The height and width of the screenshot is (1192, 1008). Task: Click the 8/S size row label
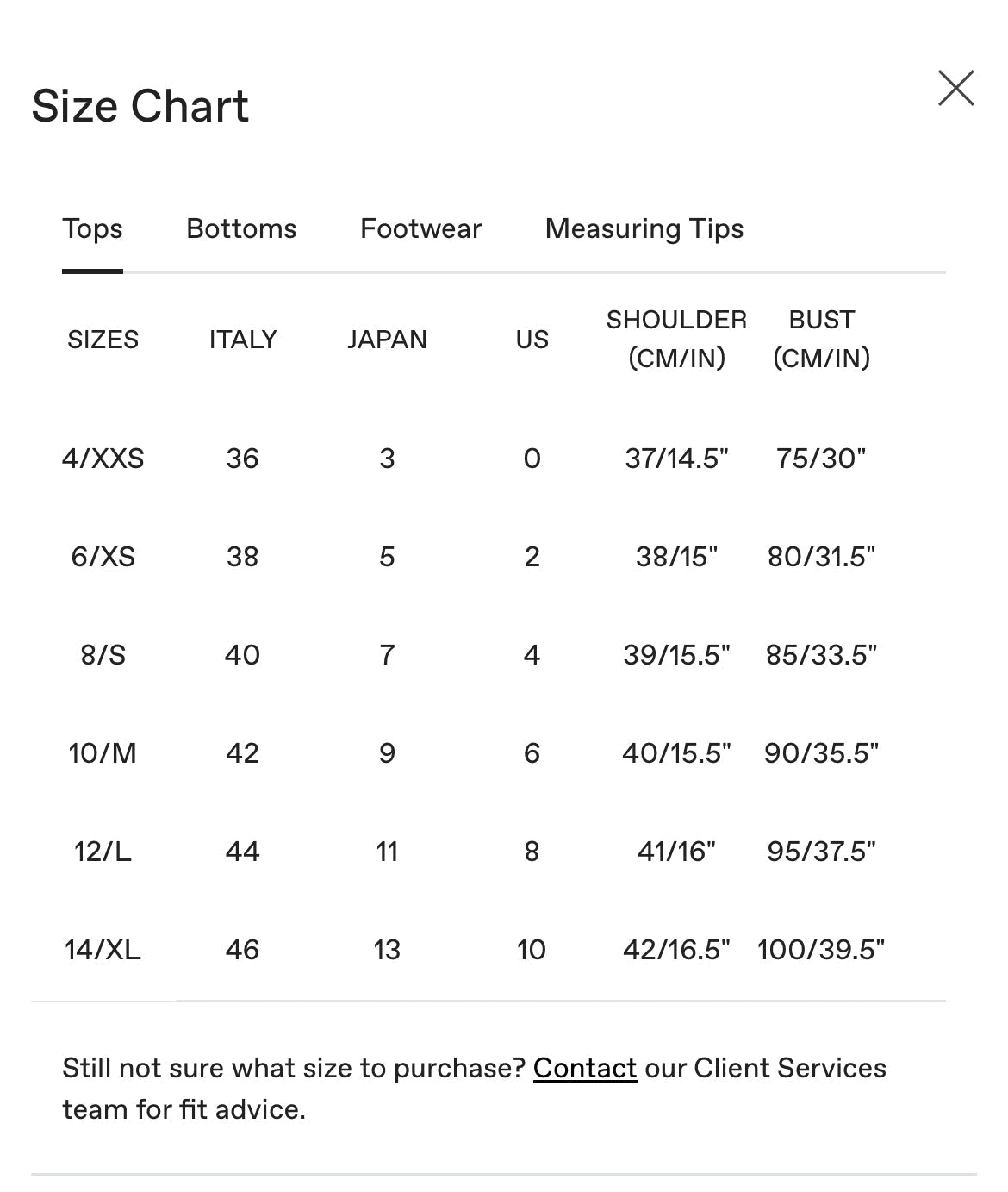(103, 654)
